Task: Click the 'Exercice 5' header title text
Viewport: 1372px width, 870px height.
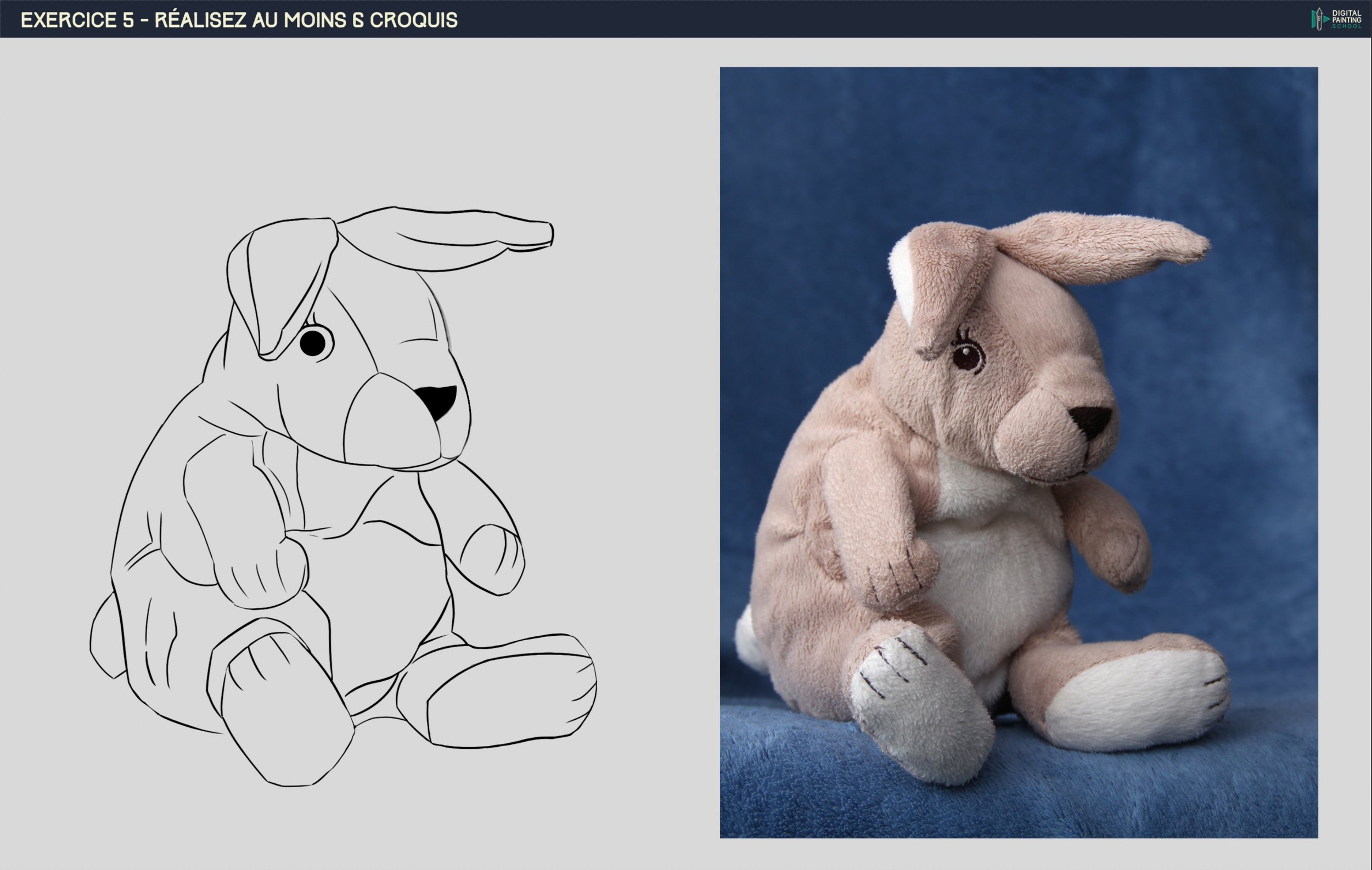Action: pos(239,20)
